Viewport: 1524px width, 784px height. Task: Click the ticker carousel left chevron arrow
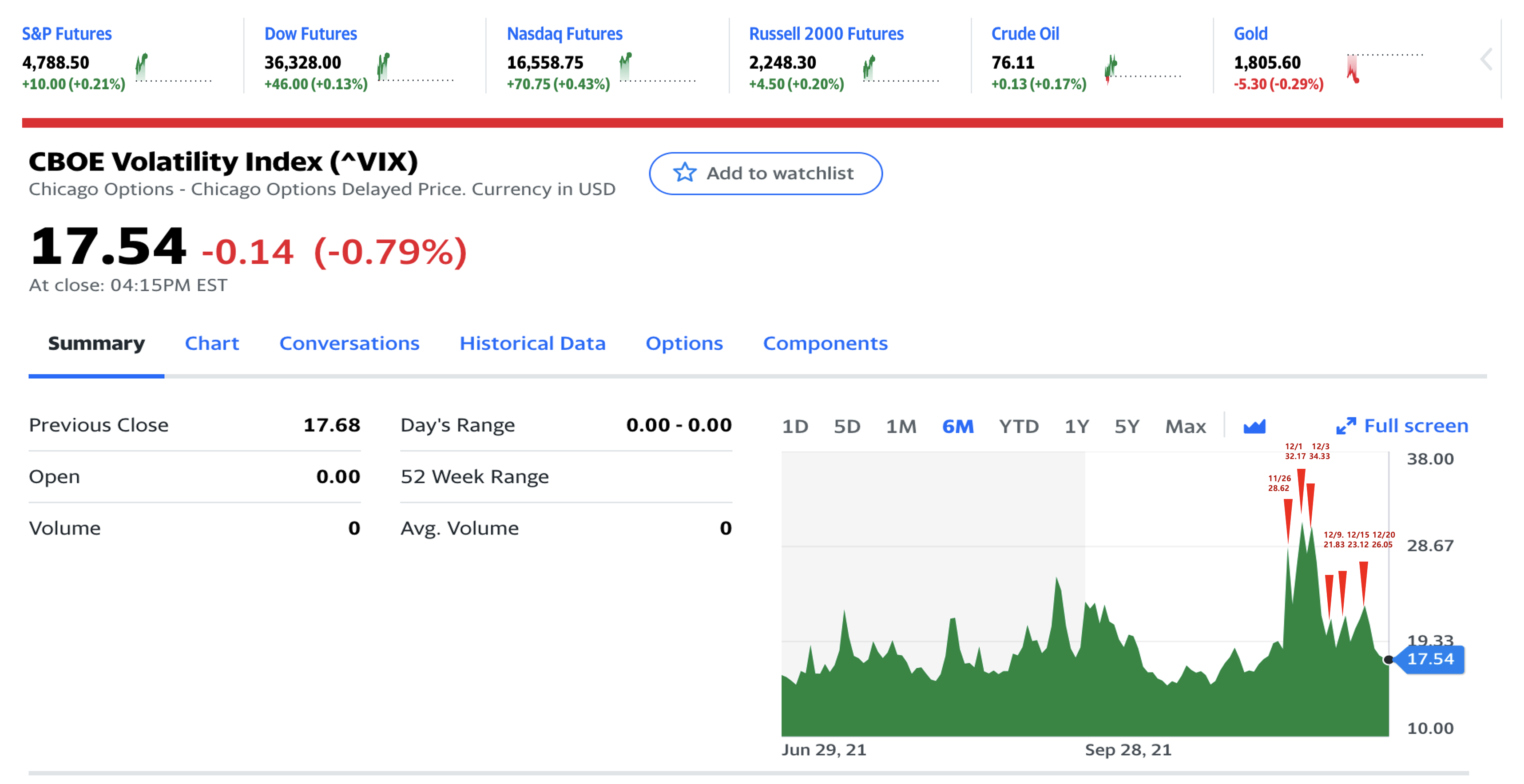(x=1485, y=59)
